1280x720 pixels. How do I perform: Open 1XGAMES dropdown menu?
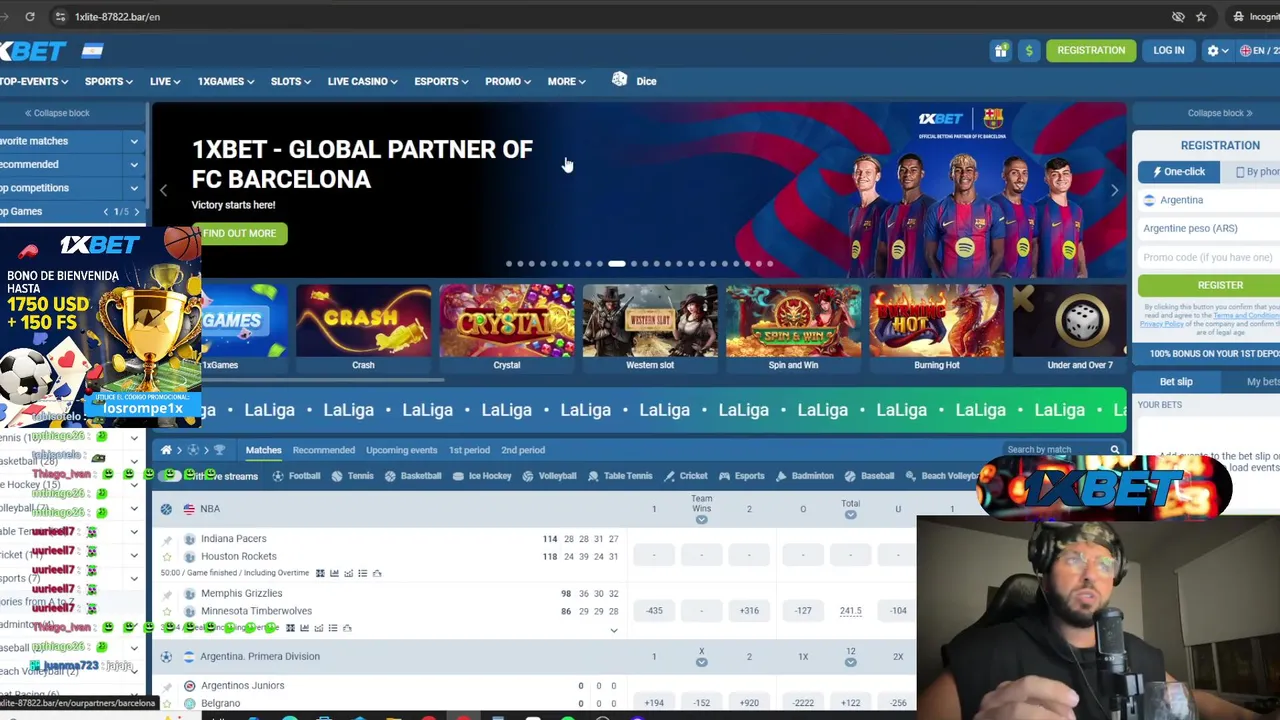225,81
